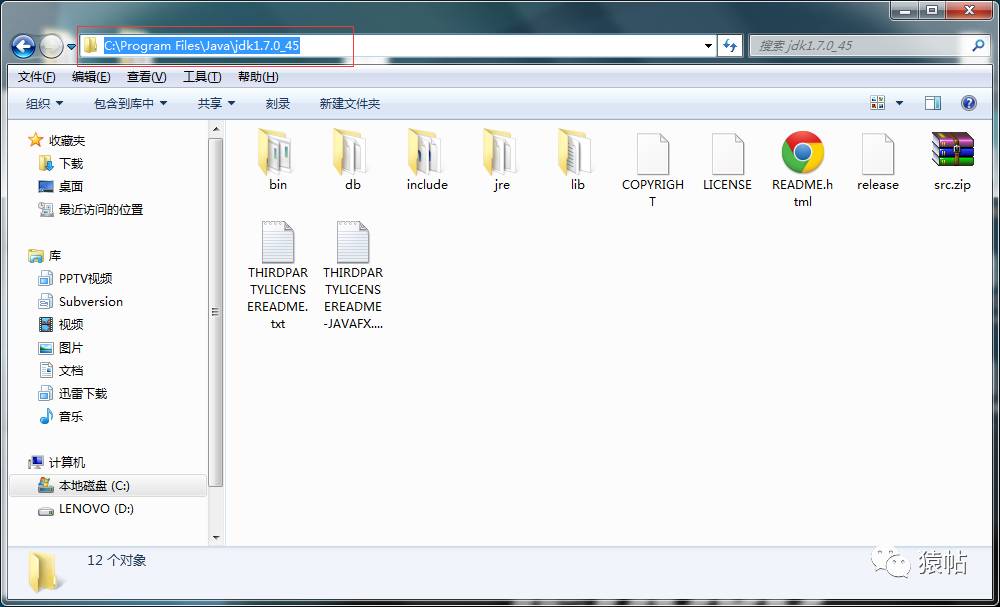Open the bin folder icon
Image resolution: width=1000 pixels, height=607 pixels.
(x=277, y=152)
